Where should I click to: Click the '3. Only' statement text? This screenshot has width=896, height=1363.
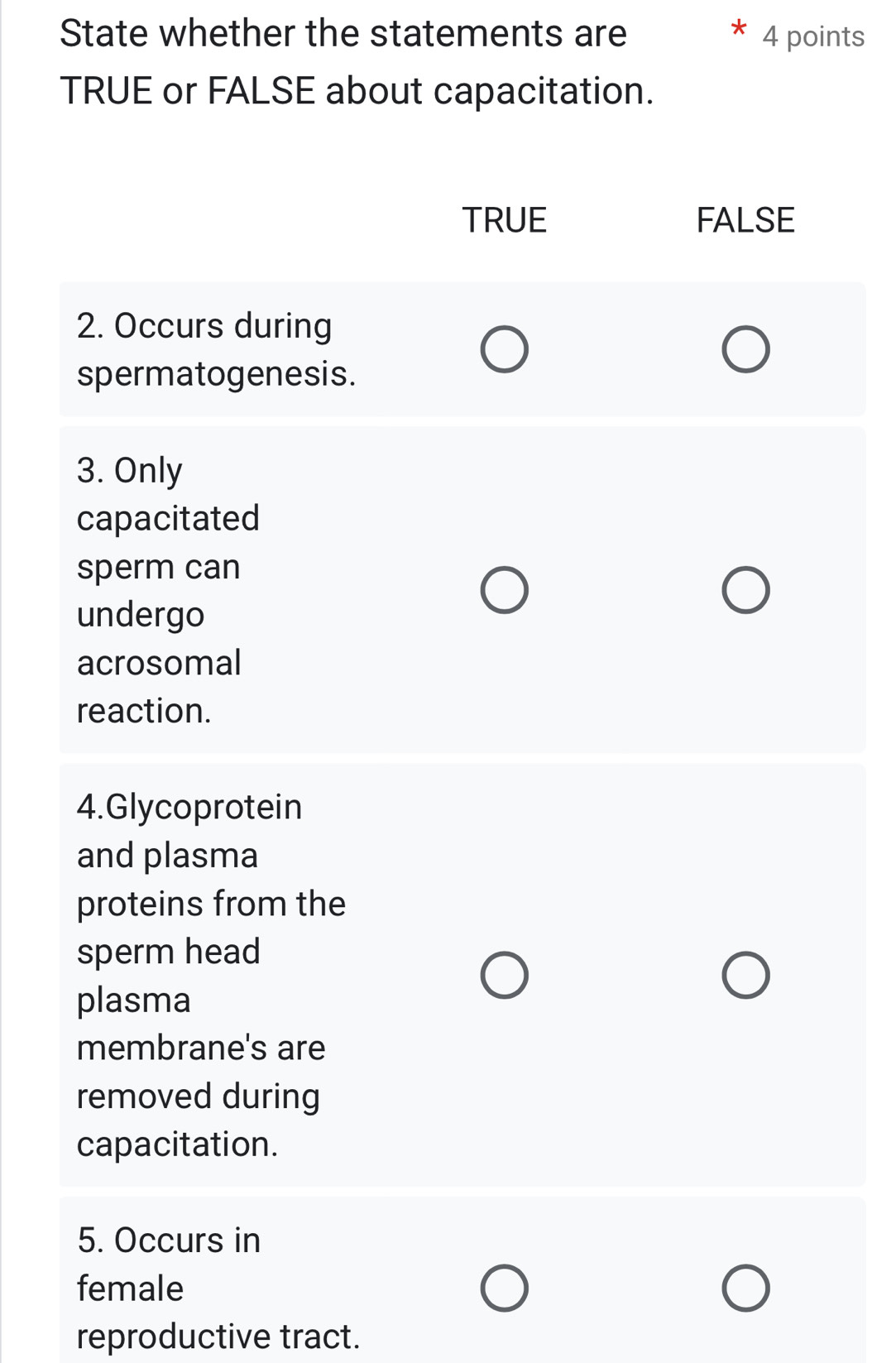tap(130, 470)
